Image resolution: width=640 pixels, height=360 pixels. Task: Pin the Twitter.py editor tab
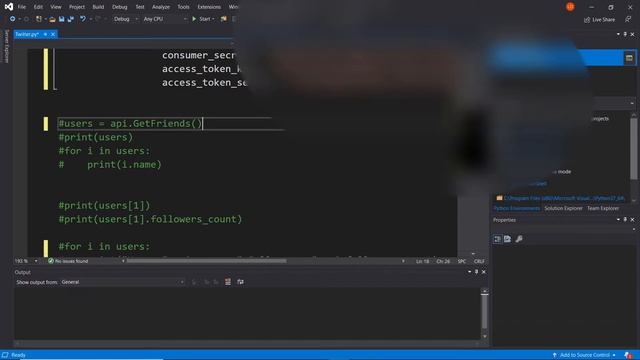tap(45, 34)
